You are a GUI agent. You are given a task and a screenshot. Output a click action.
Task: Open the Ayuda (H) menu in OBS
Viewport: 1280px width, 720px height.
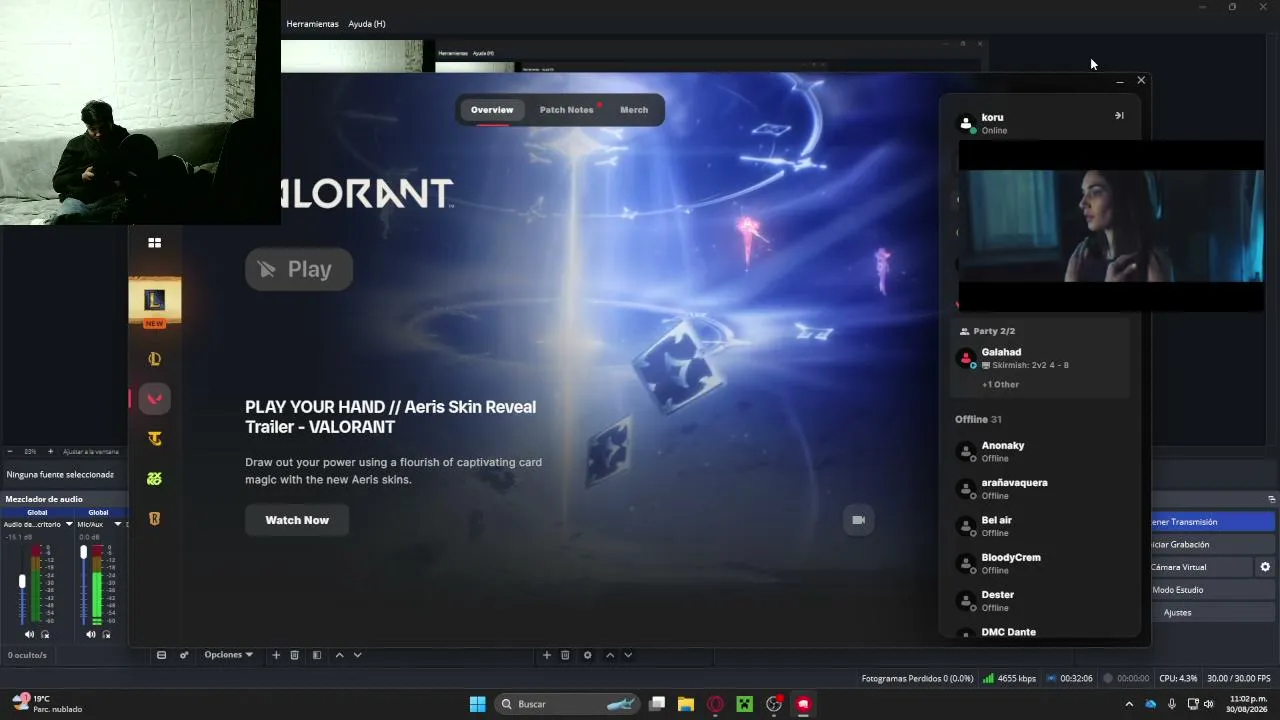pos(367,24)
